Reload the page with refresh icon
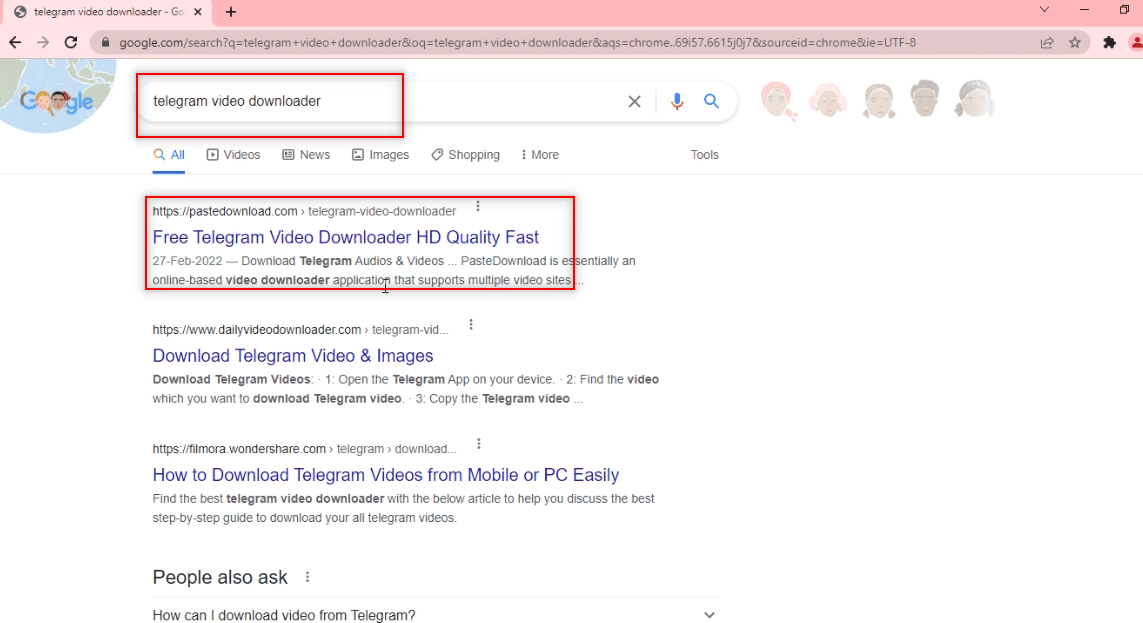 point(71,42)
